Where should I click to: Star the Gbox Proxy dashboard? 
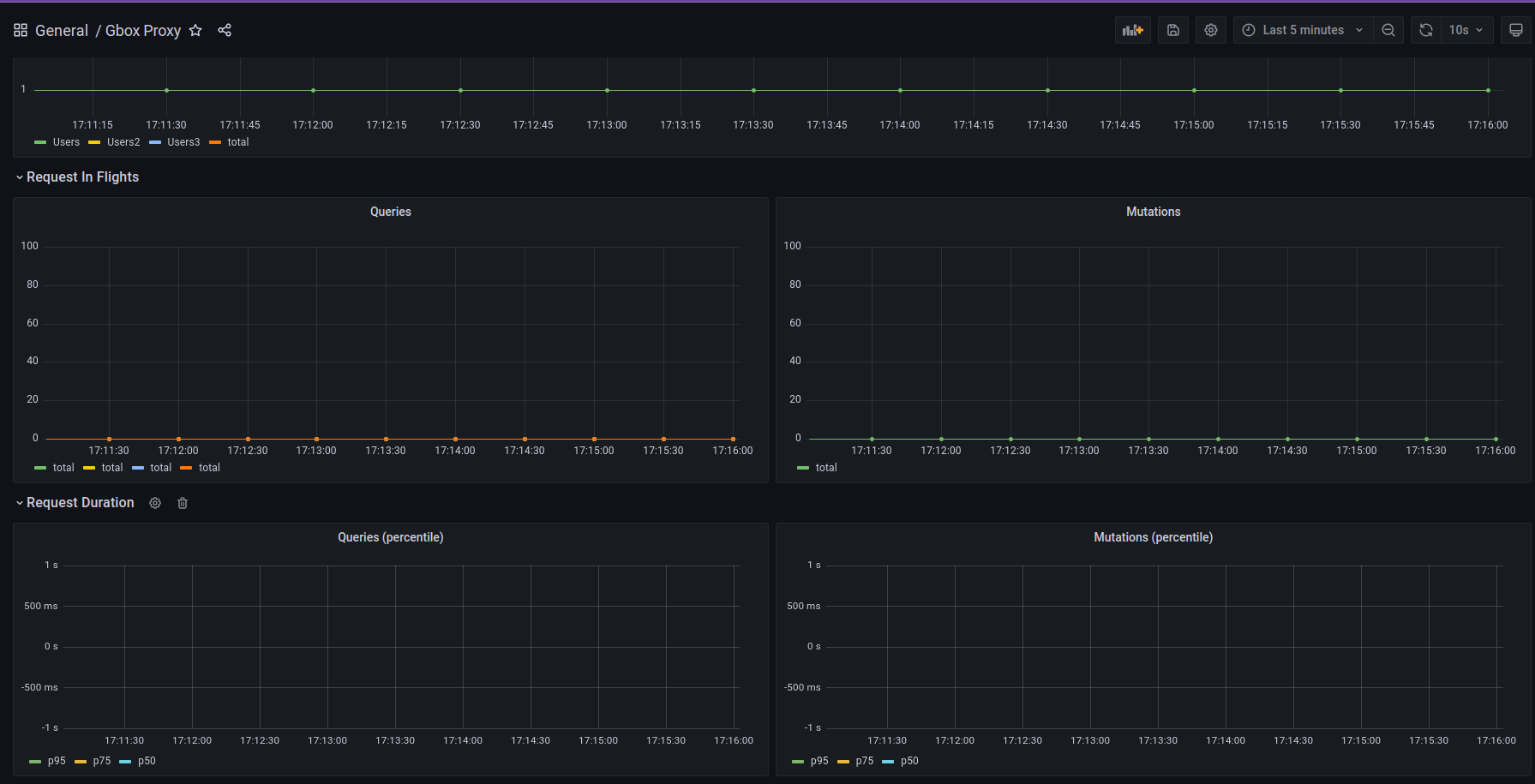point(195,31)
